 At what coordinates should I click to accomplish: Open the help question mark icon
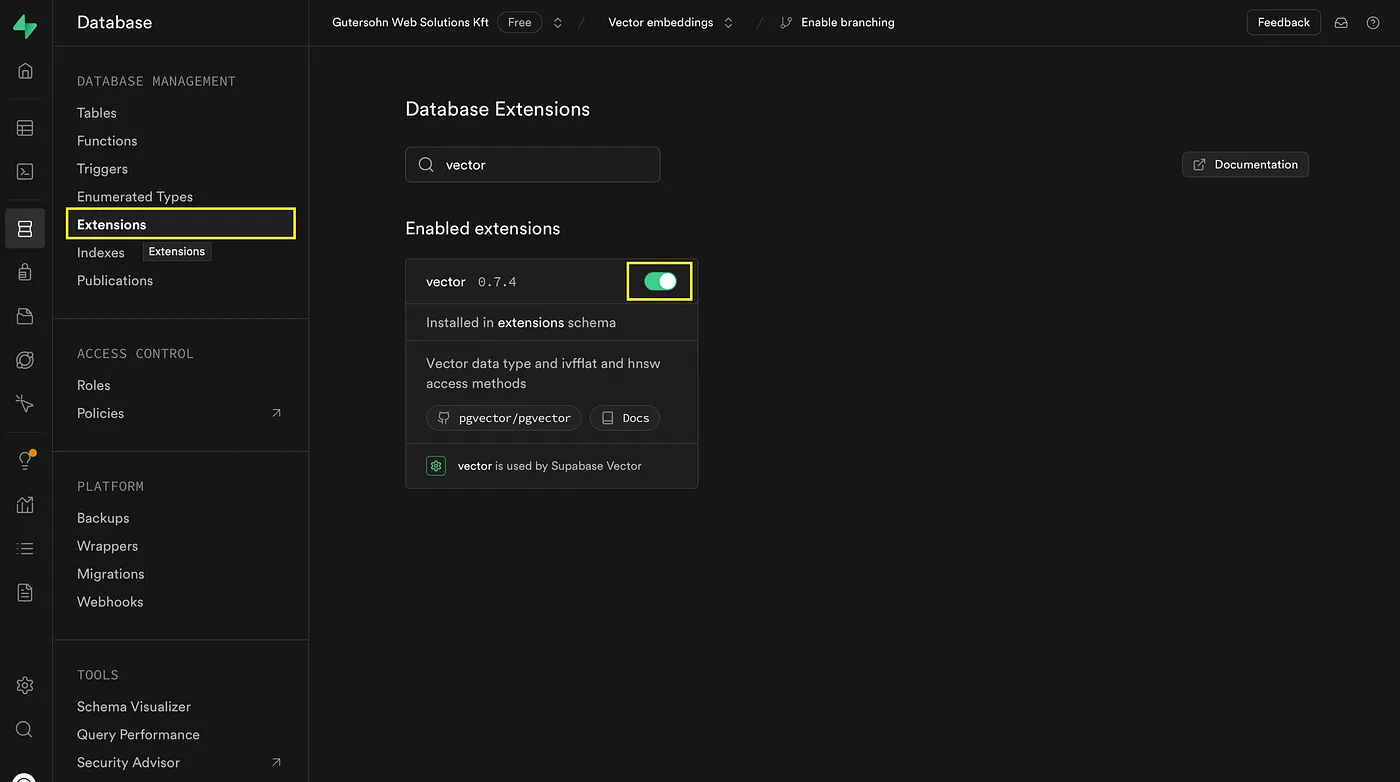coord(1373,22)
